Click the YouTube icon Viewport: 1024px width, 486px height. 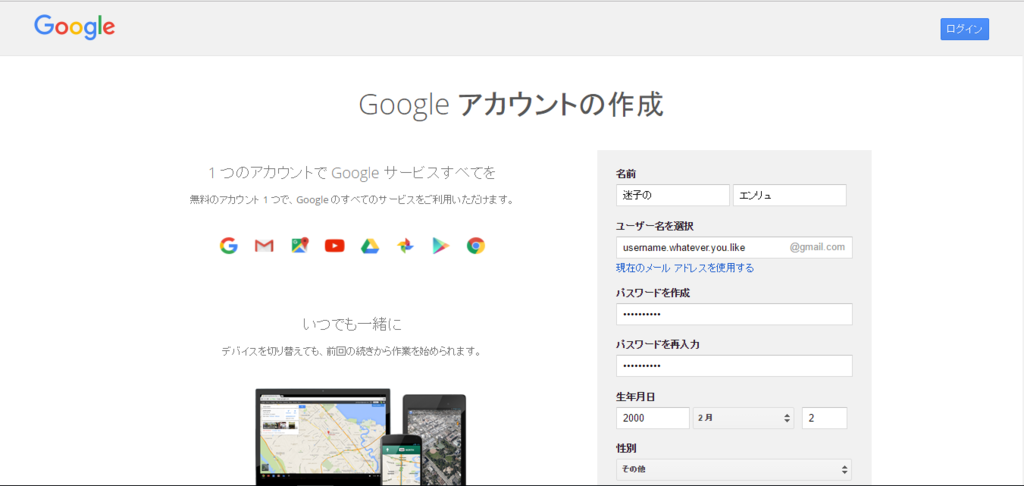click(x=334, y=246)
